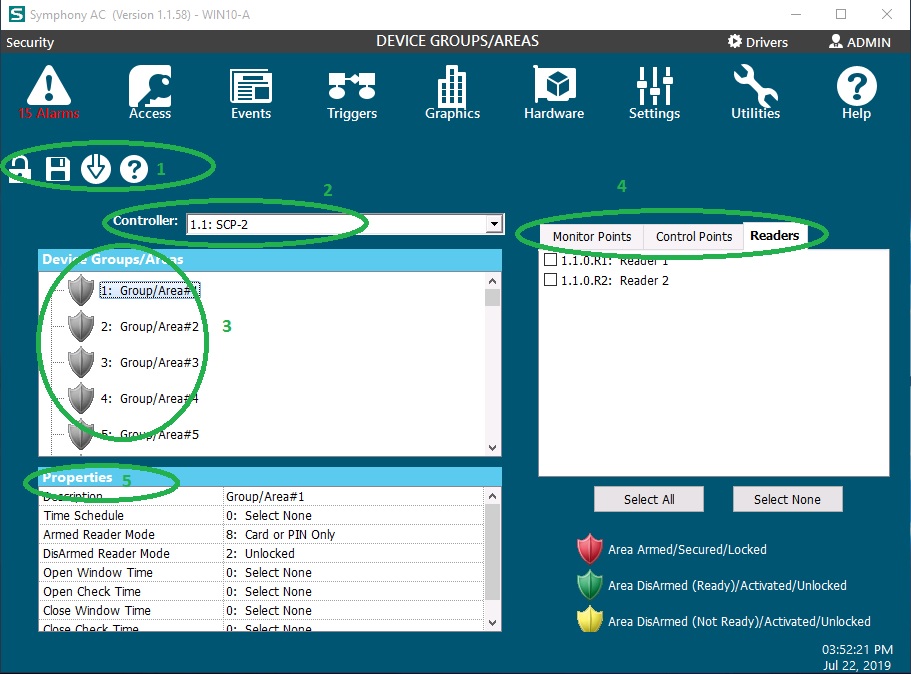Click the red Area Armed/Secured/Locked shield

(590, 549)
